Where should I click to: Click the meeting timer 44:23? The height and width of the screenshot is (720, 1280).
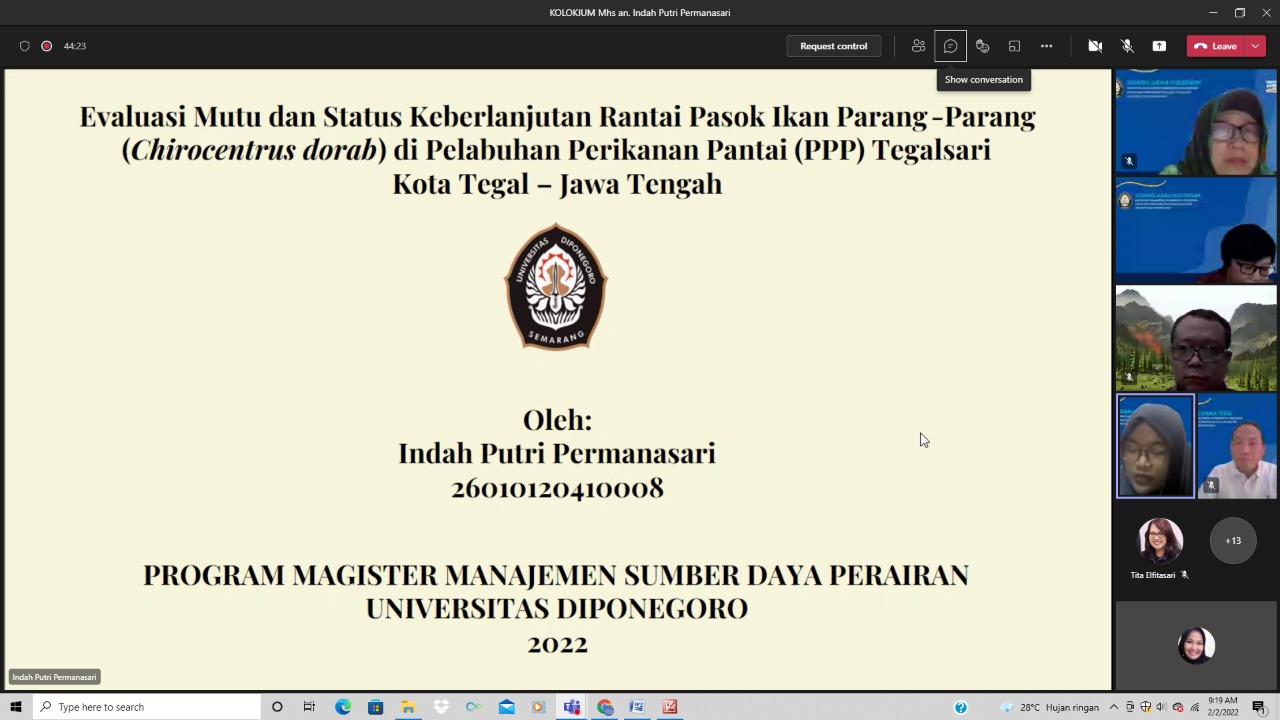(x=75, y=46)
